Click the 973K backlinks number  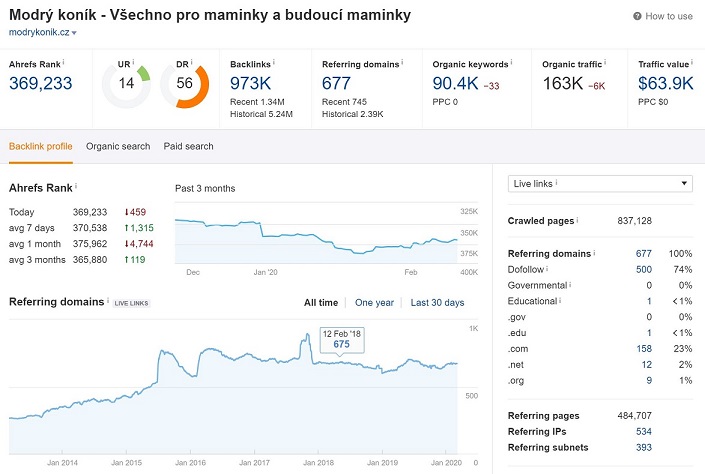click(x=250, y=83)
